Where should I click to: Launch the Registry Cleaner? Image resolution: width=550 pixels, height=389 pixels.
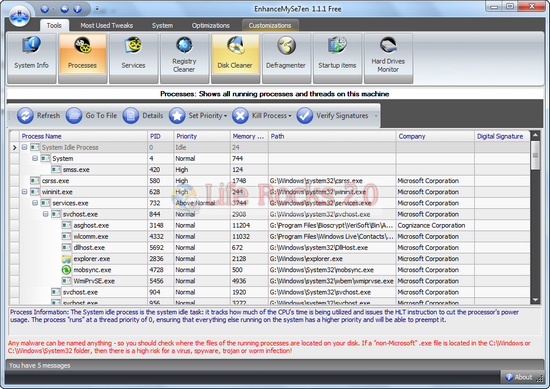tap(184, 58)
